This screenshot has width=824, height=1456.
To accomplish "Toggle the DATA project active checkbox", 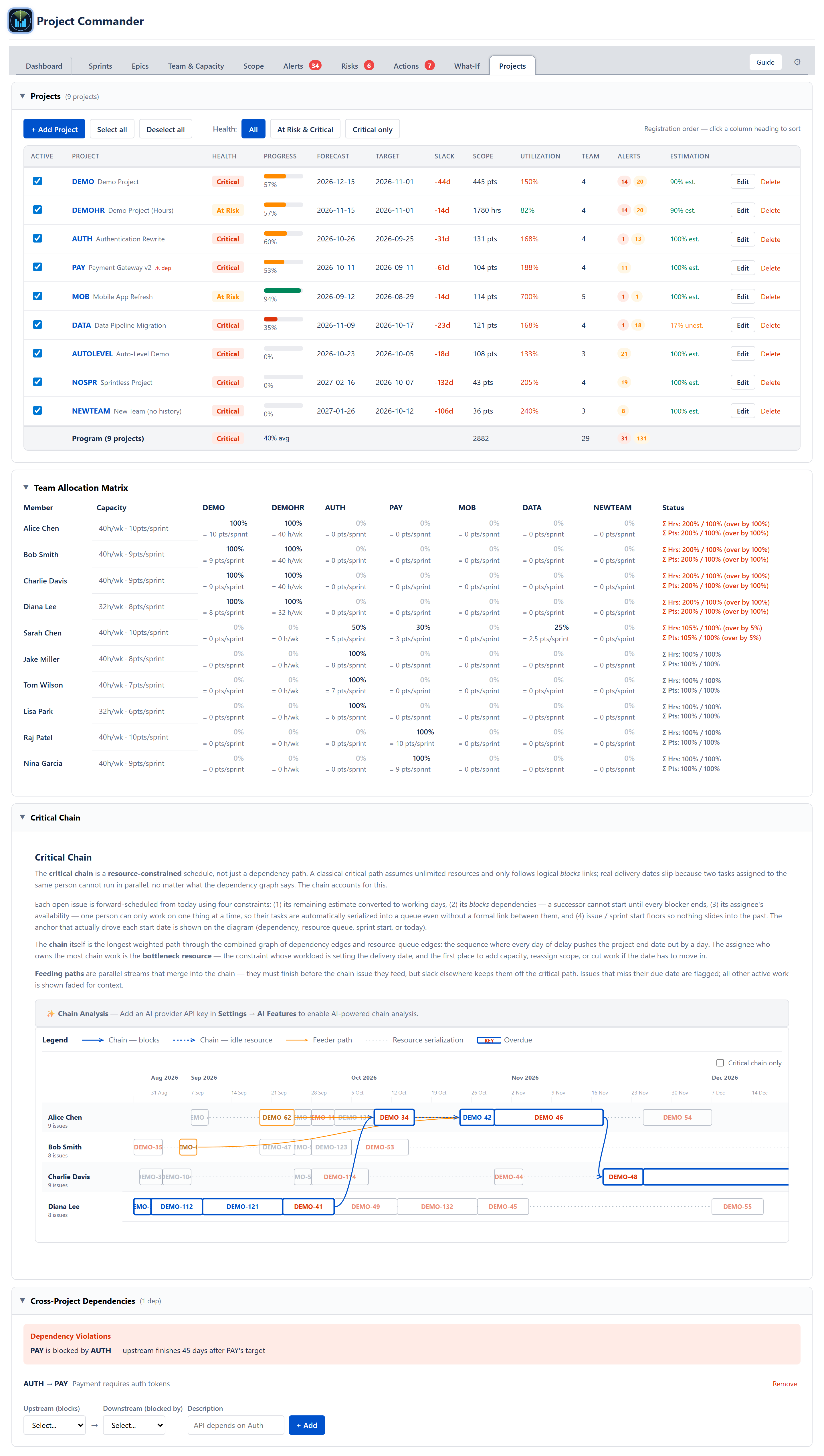I will tap(37, 325).
